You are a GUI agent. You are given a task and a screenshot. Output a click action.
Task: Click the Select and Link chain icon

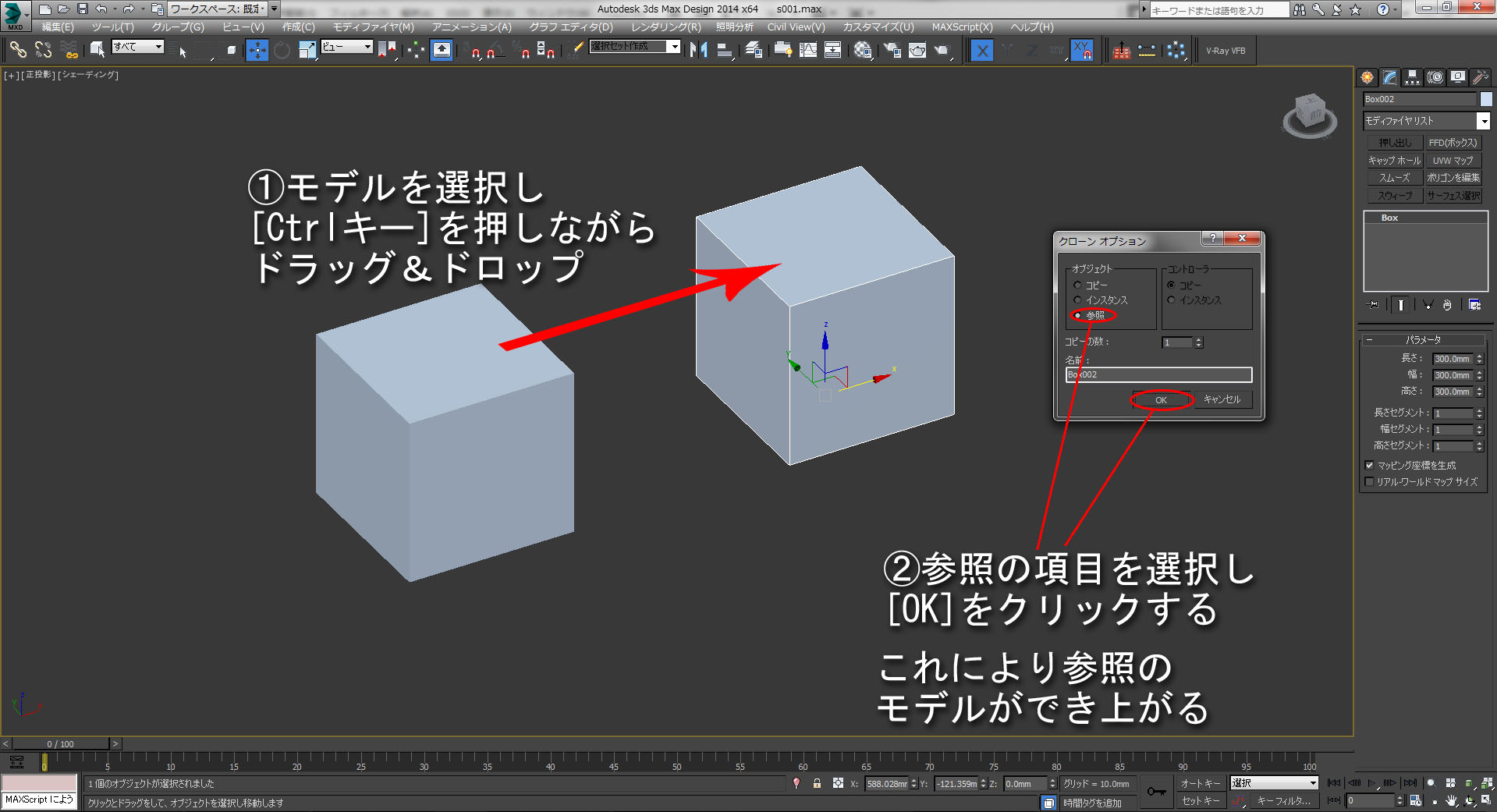(17, 51)
